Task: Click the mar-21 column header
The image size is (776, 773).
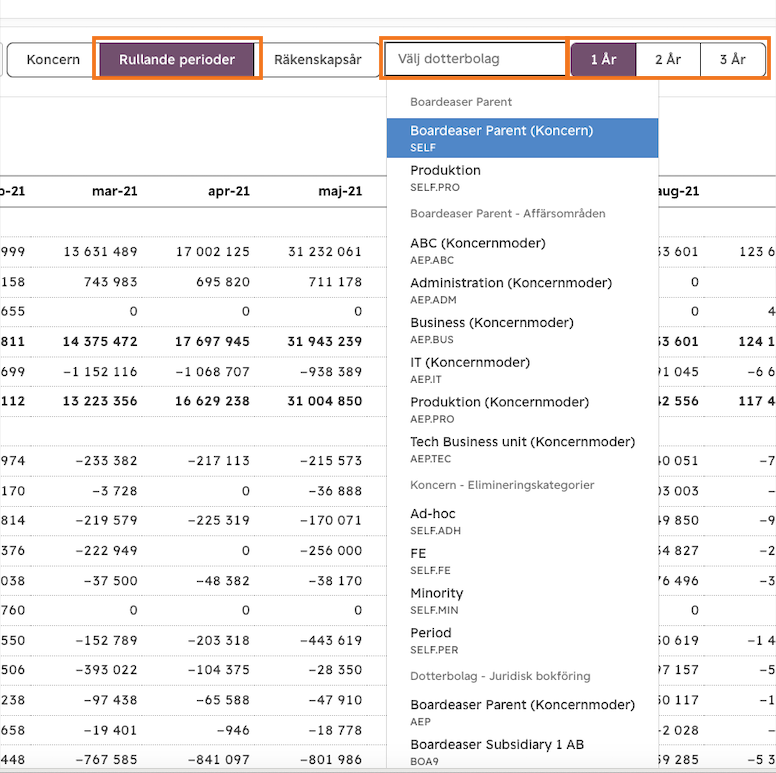Action: (x=114, y=191)
